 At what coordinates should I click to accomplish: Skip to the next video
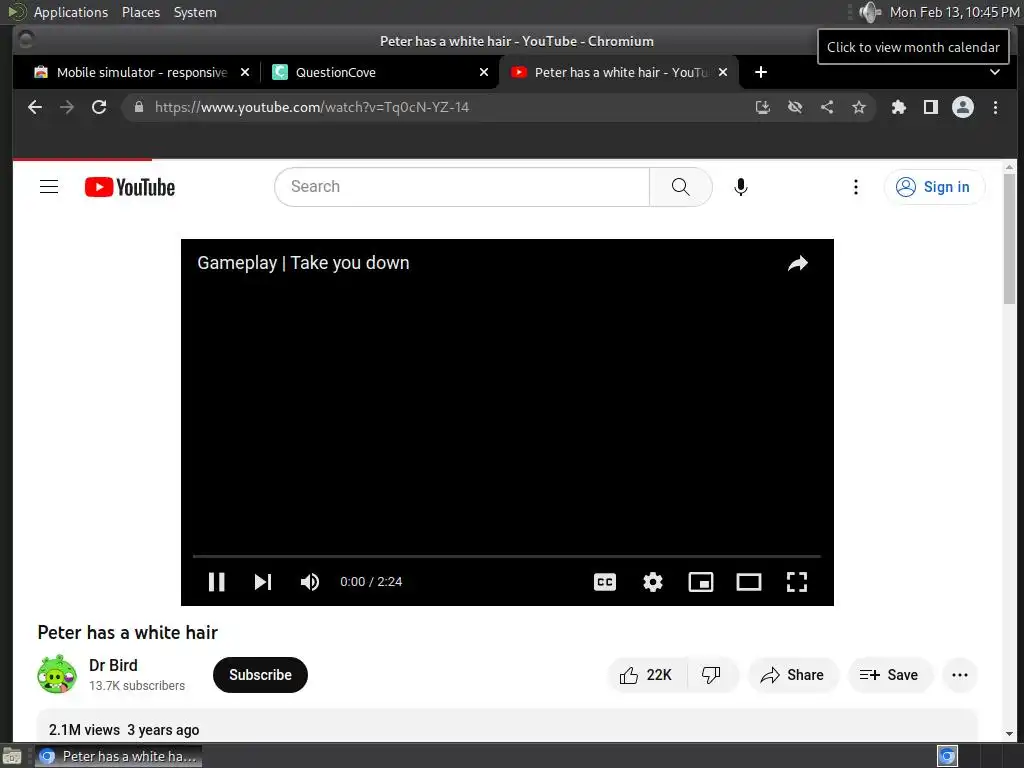(263, 582)
